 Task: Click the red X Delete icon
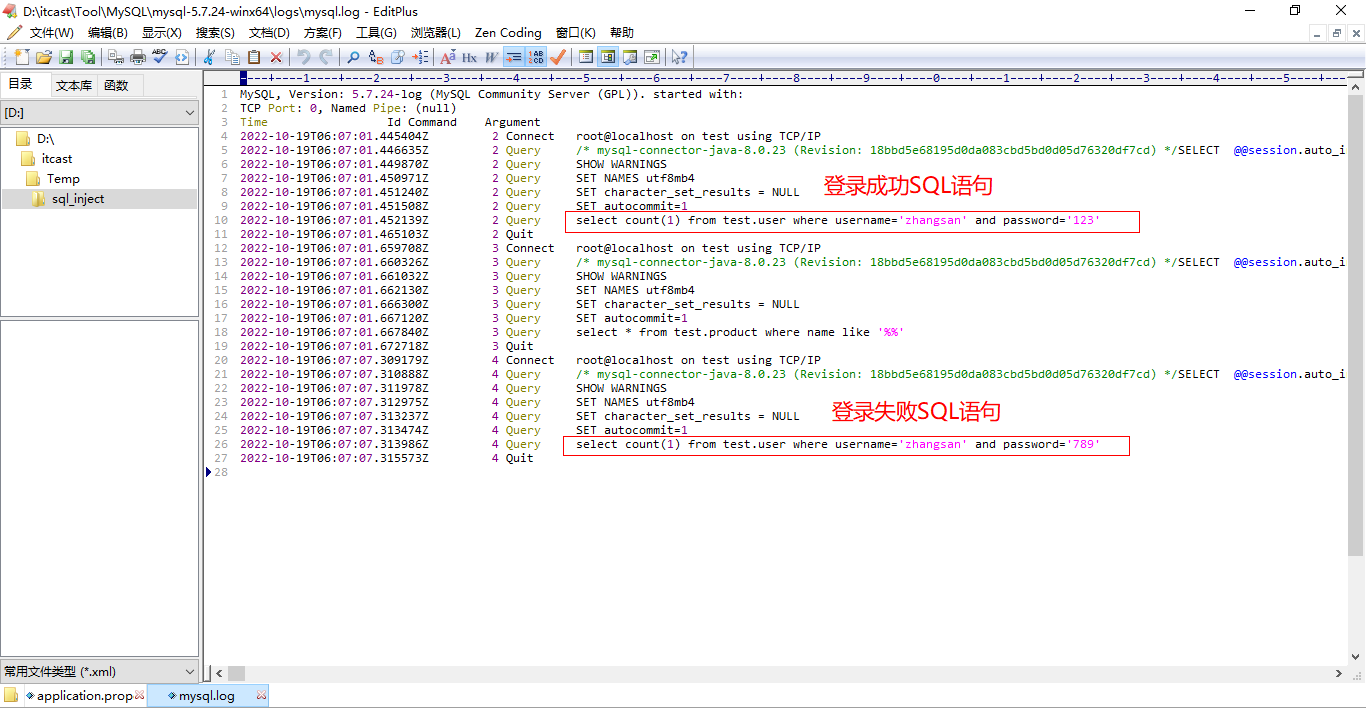(x=276, y=57)
